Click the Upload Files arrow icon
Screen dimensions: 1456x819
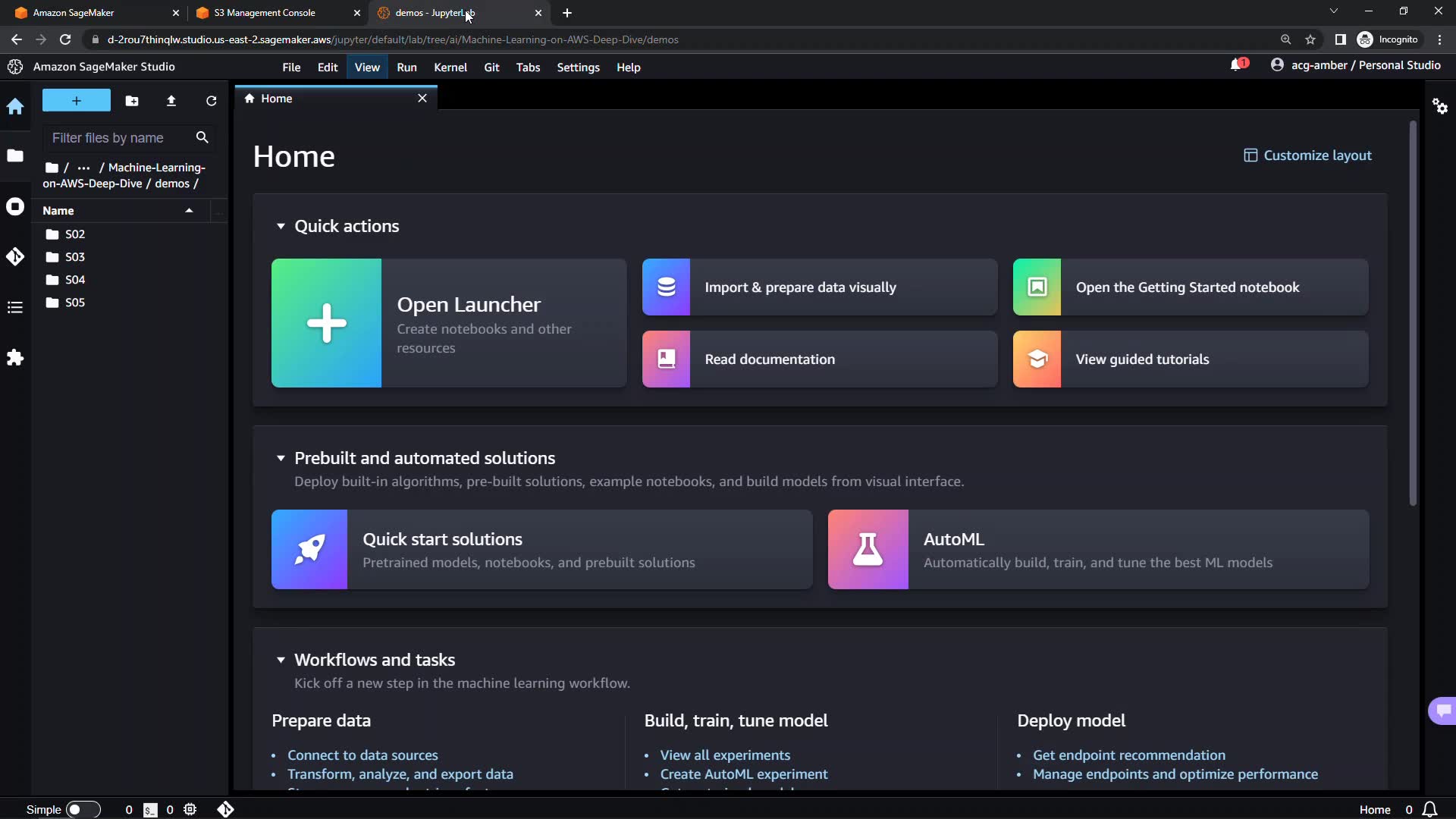171,101
